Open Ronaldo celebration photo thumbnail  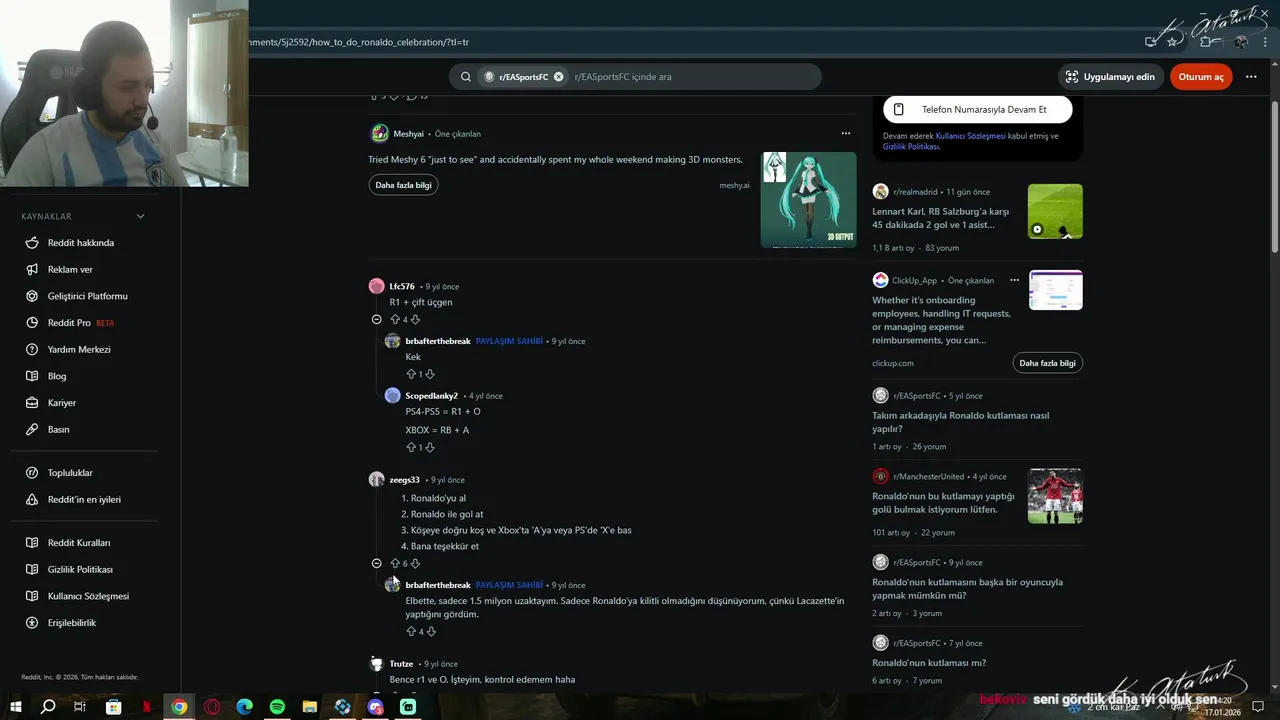(1055, 496)
